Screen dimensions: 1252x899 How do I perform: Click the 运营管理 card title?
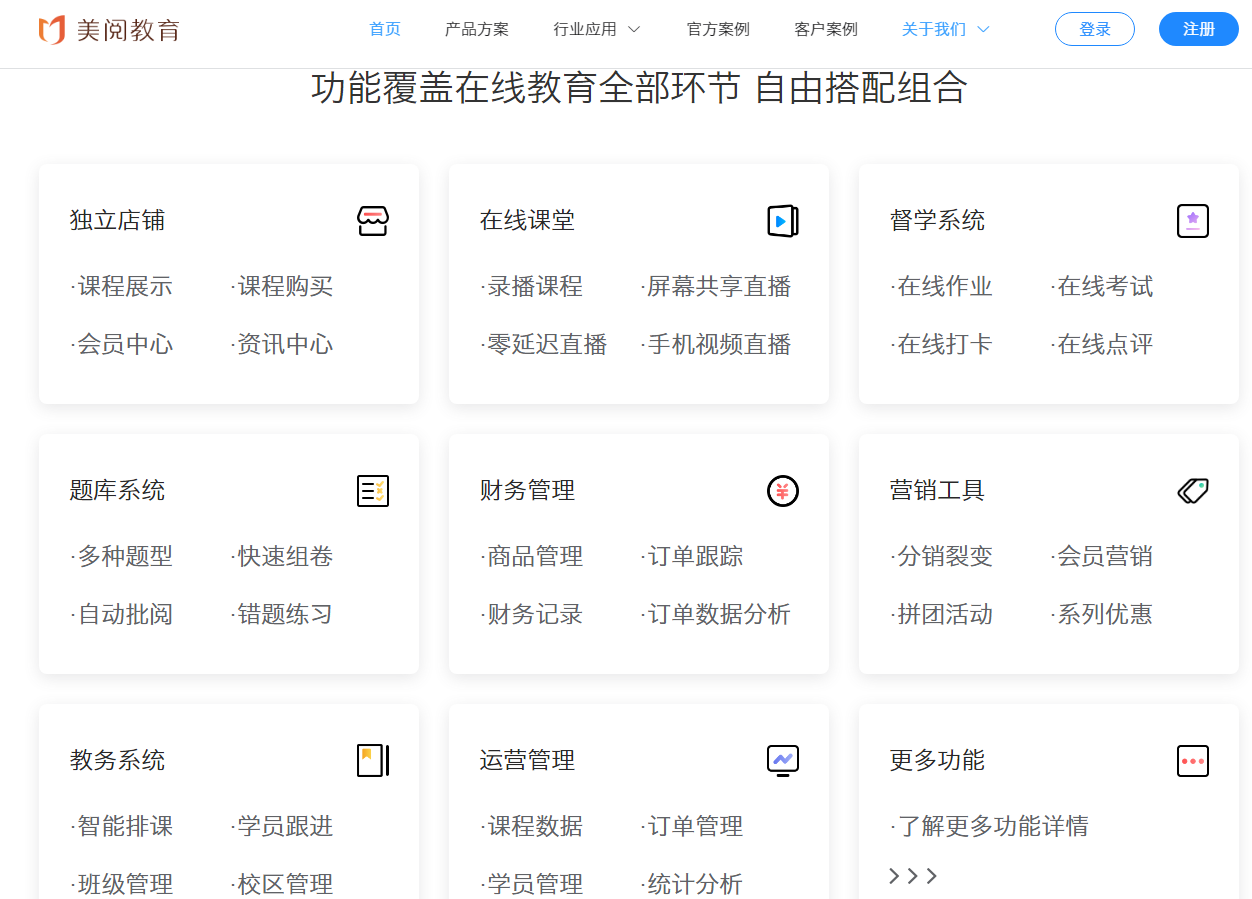[x=528, y=761]
